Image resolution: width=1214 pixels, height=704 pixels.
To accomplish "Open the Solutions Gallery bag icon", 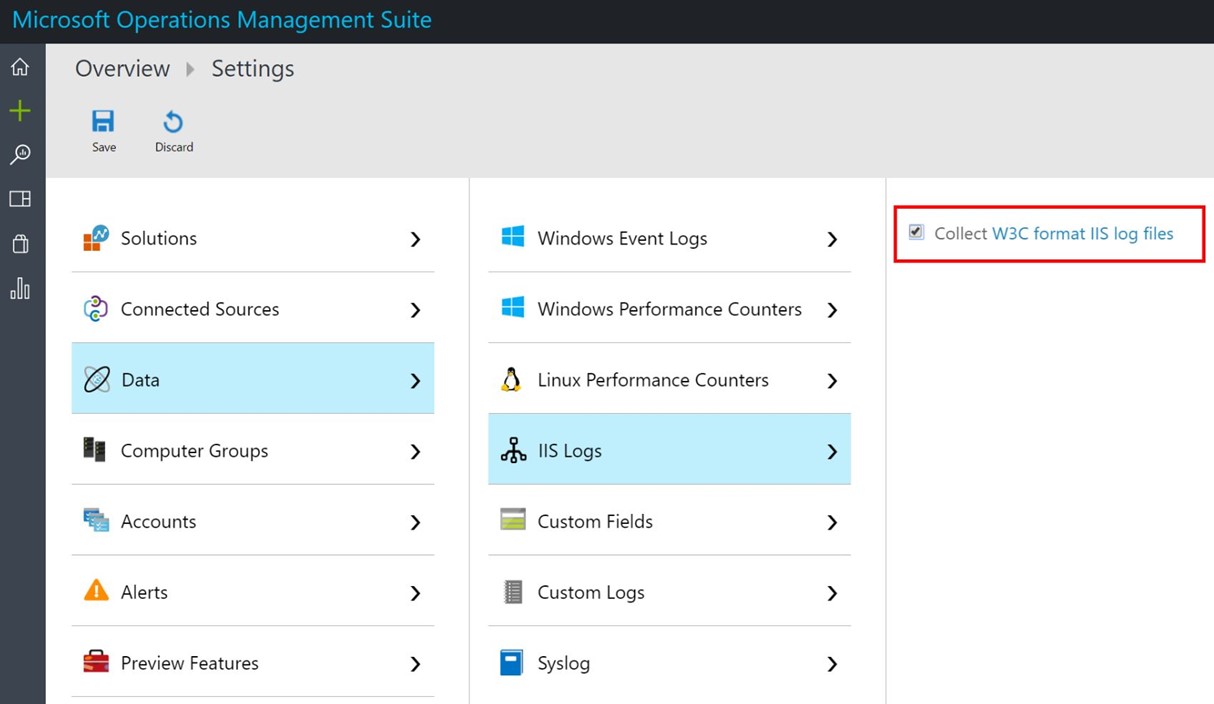I will pyautogui.click(x=20, y=244).
